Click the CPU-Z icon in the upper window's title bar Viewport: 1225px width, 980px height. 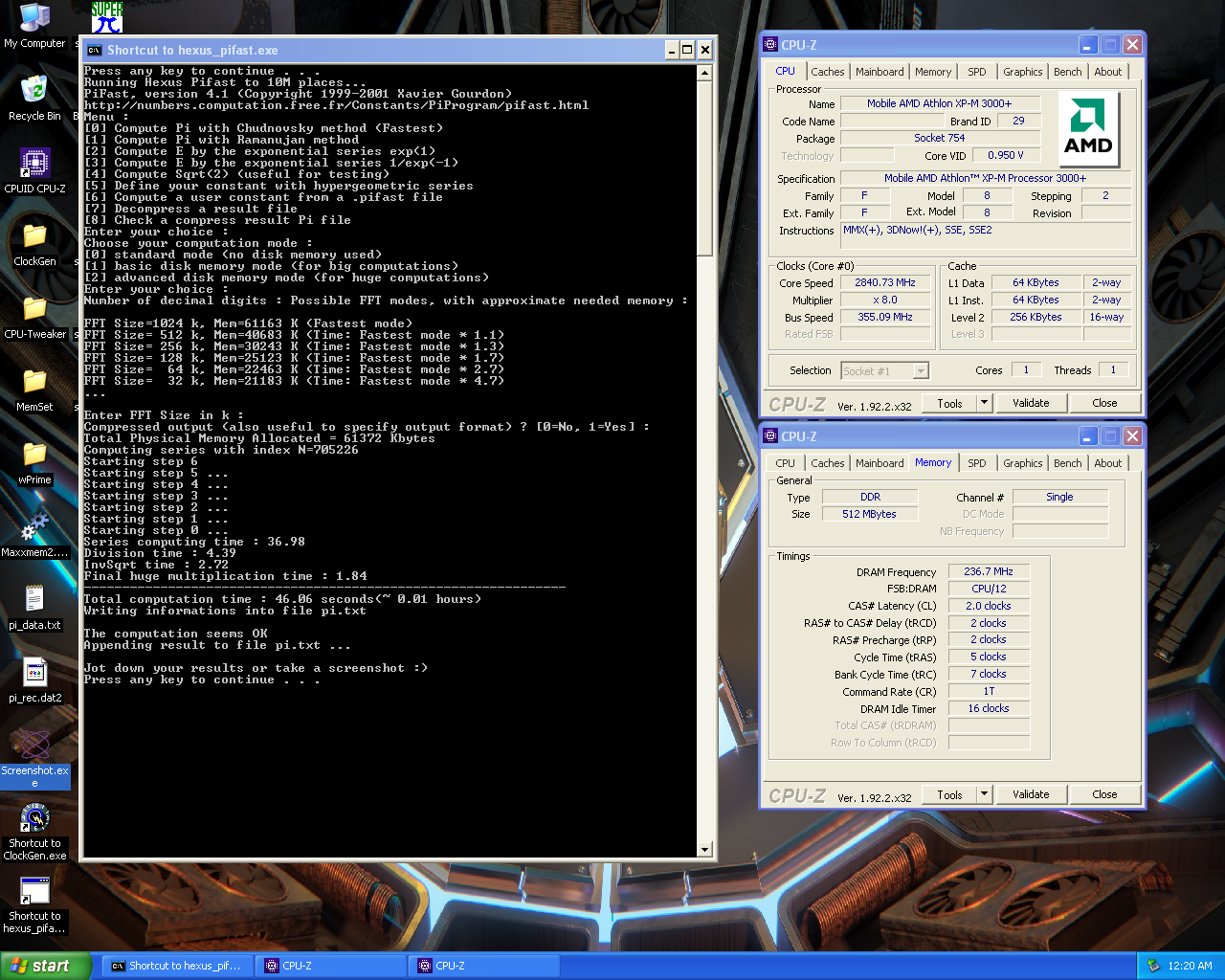770,44
